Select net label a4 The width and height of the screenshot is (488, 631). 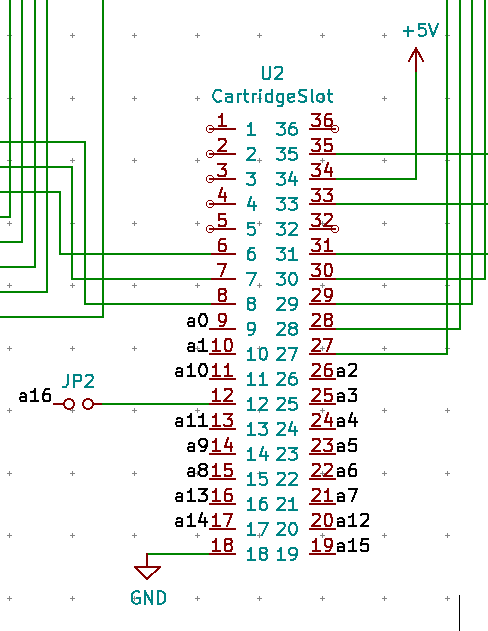[347, 421]
